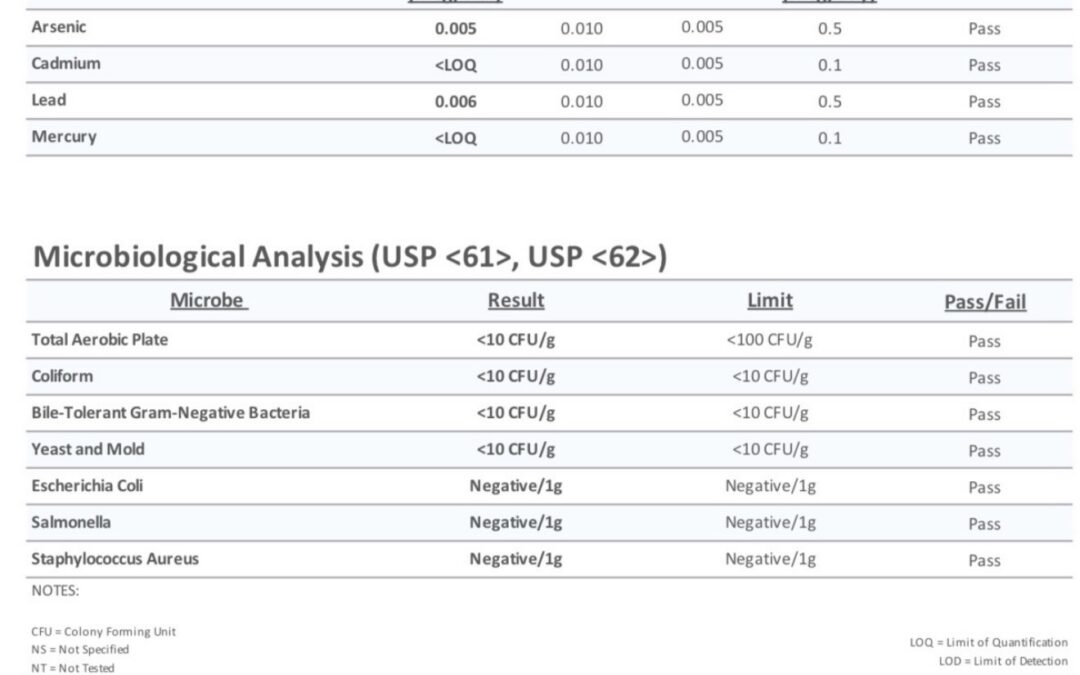Click the <100 CFU/g limit value
This screenshot has width=1080, height=675.
click(x=769, y=340)
